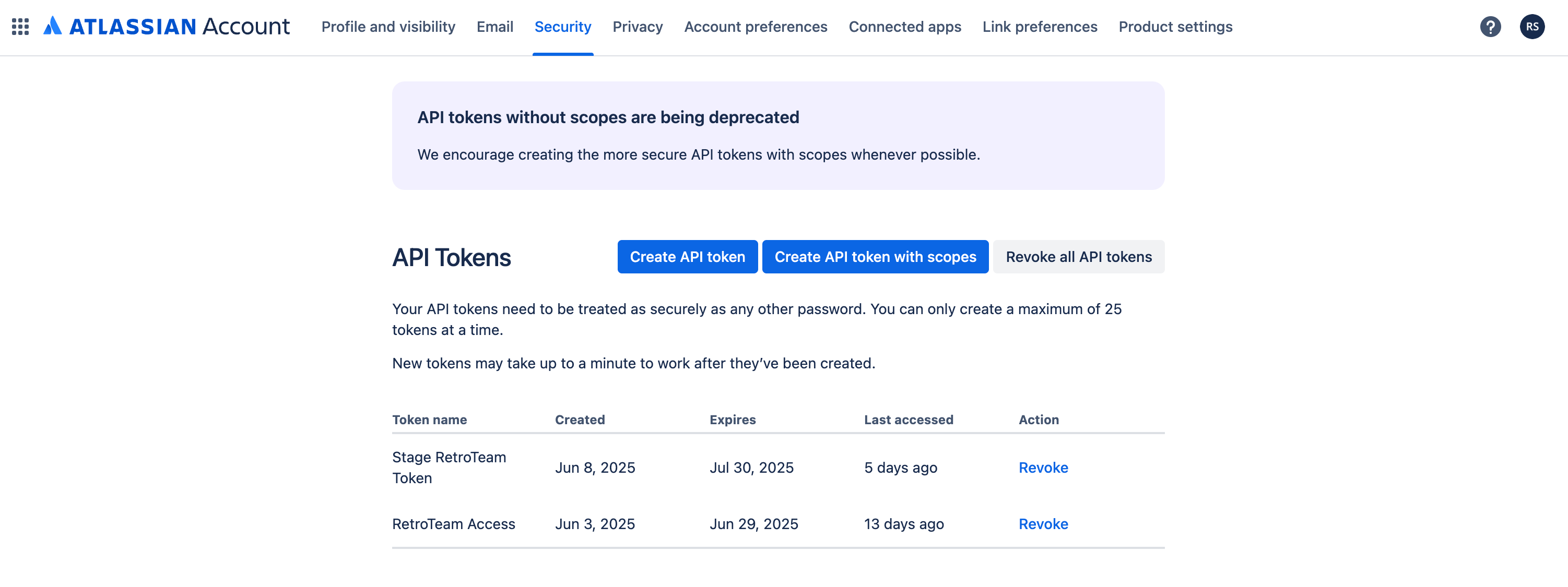The height and width of the screenshot is (587, 1568).
Task: Click the 'Your API tokens need' paragraph
Action: click(757, 319)
